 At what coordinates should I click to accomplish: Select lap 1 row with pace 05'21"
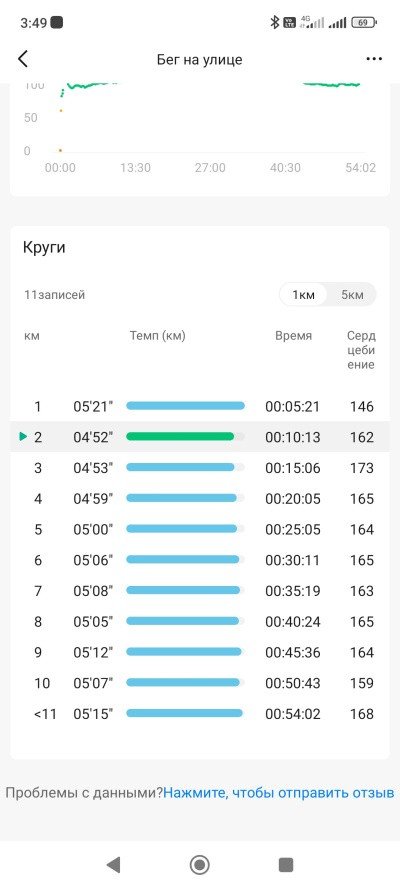pyautogui.click(x=199, y=406)
